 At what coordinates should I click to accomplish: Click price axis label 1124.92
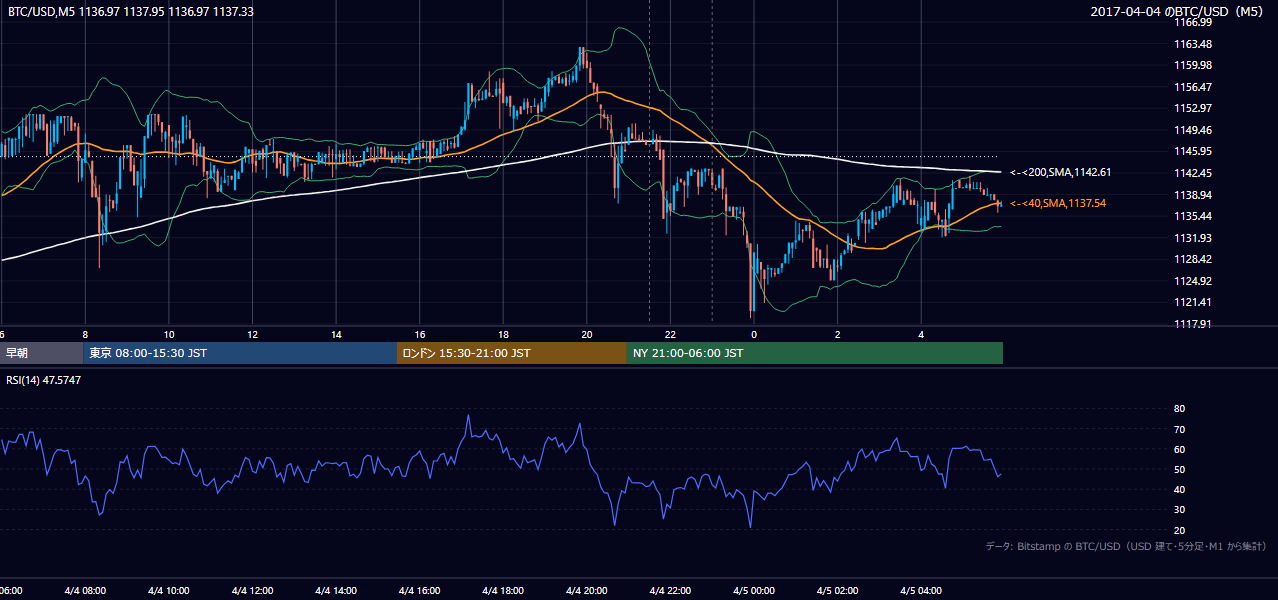click(1193, 281)
